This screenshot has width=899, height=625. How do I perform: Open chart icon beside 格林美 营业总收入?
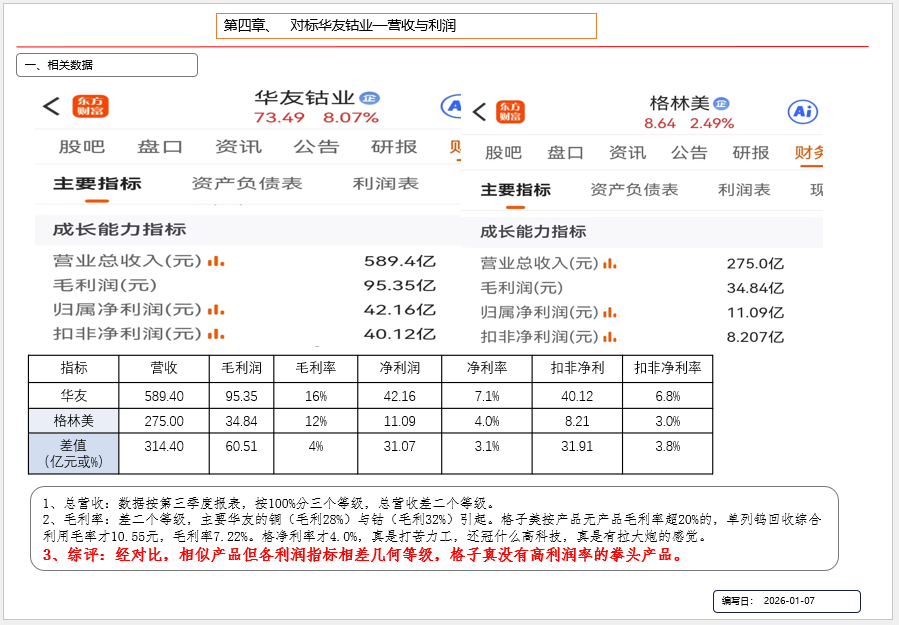(x=610, y=264)
